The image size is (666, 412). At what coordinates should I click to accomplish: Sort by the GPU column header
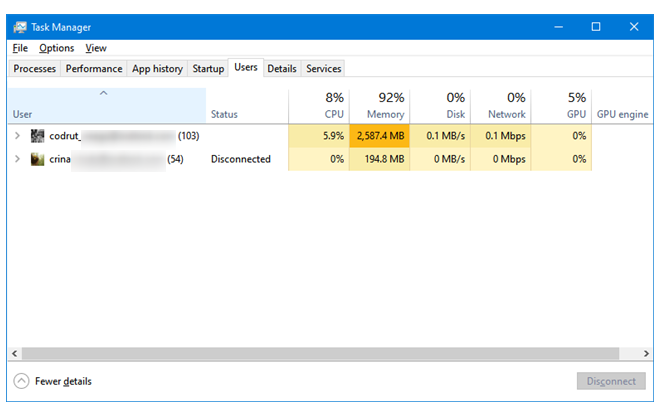[x=562, y=106]
